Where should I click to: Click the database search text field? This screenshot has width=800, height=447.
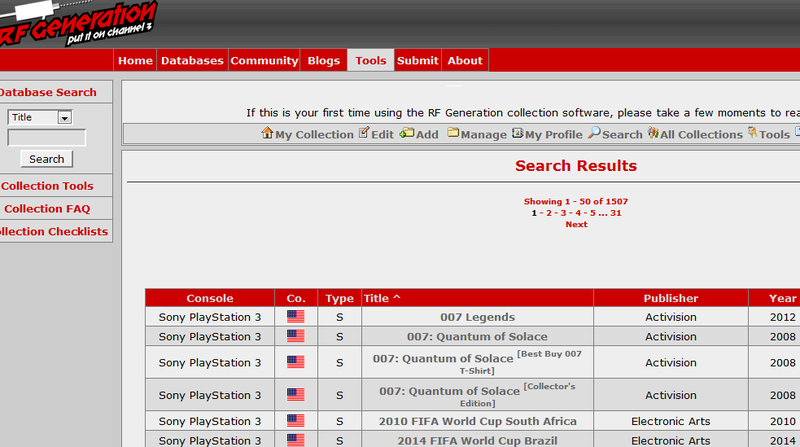click(46, 138)
